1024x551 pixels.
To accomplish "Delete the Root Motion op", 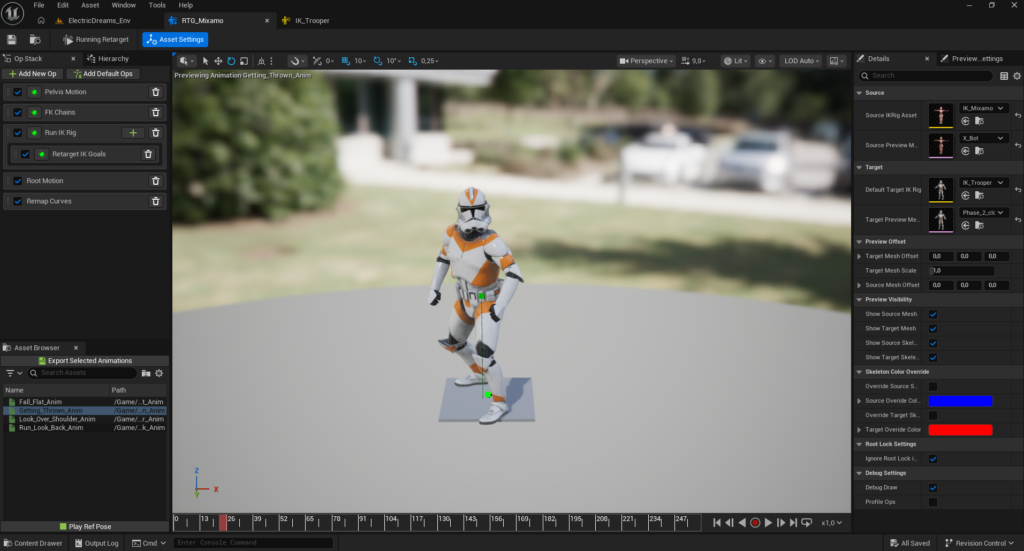I will point(155,181).
